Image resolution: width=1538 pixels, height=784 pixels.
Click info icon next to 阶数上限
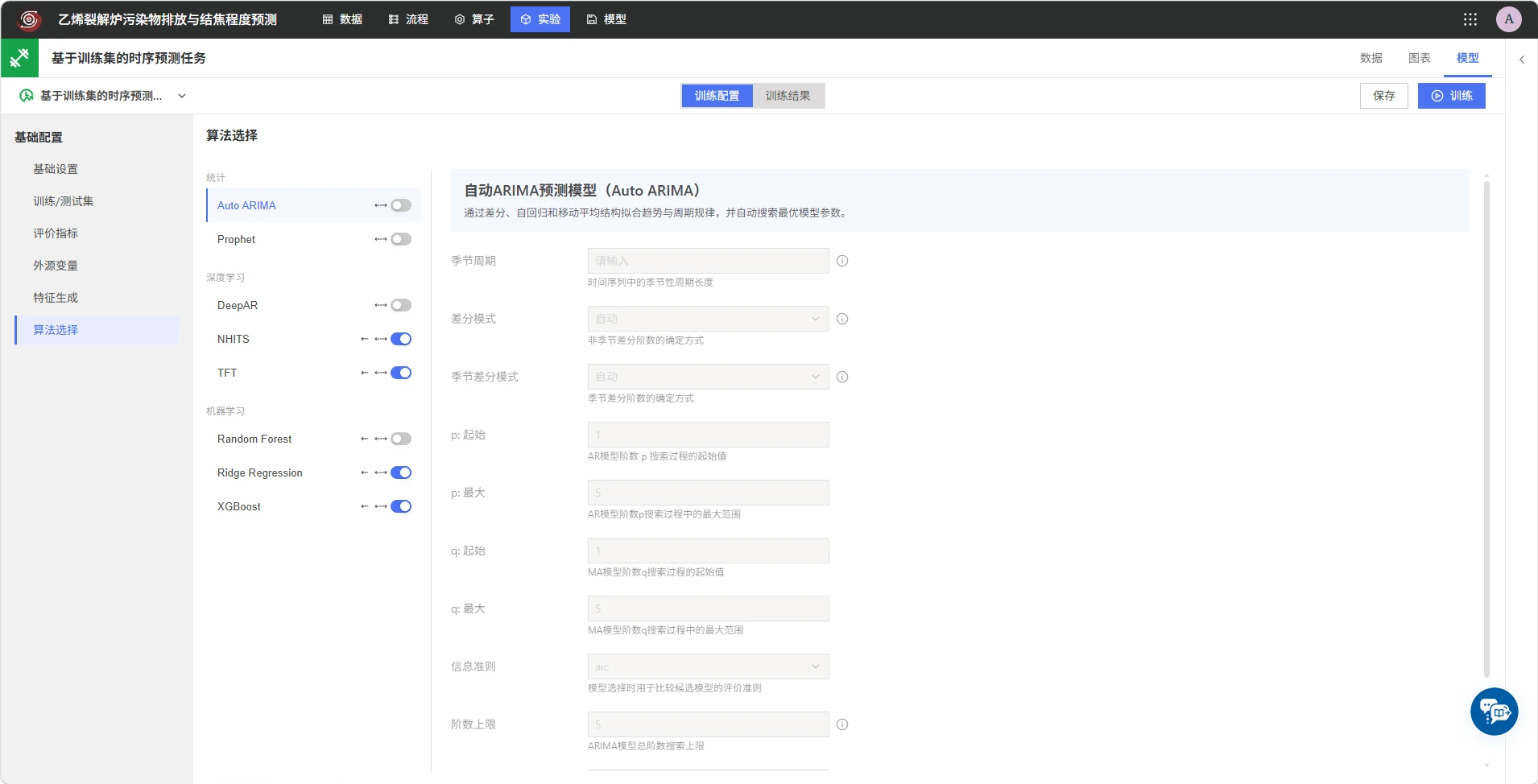coord(842,724)
